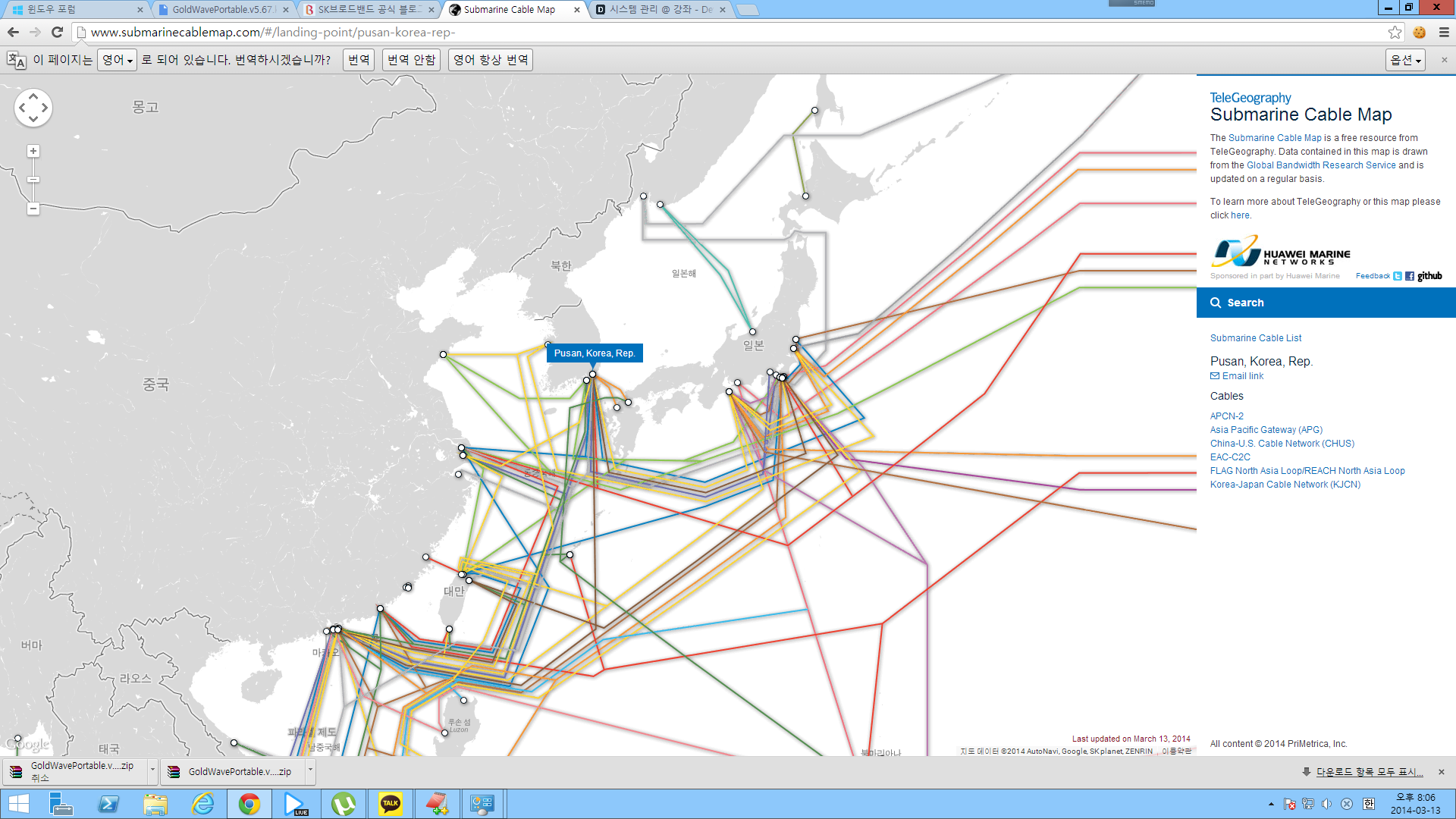
Task: Select the EAC-C2C cable
Action: 1230,457
